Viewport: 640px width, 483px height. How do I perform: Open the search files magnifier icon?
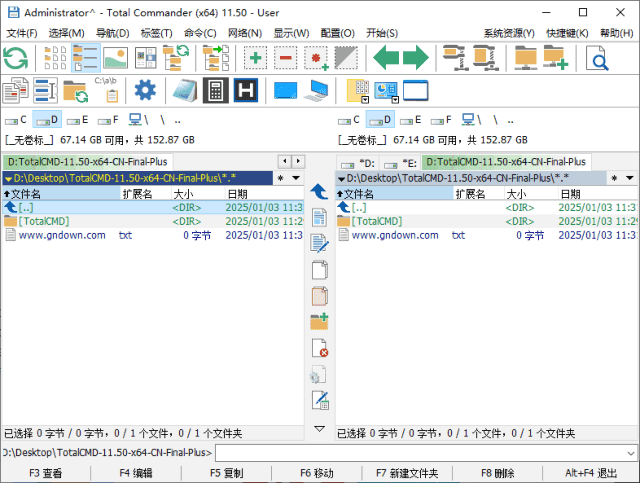coord(598,58)
